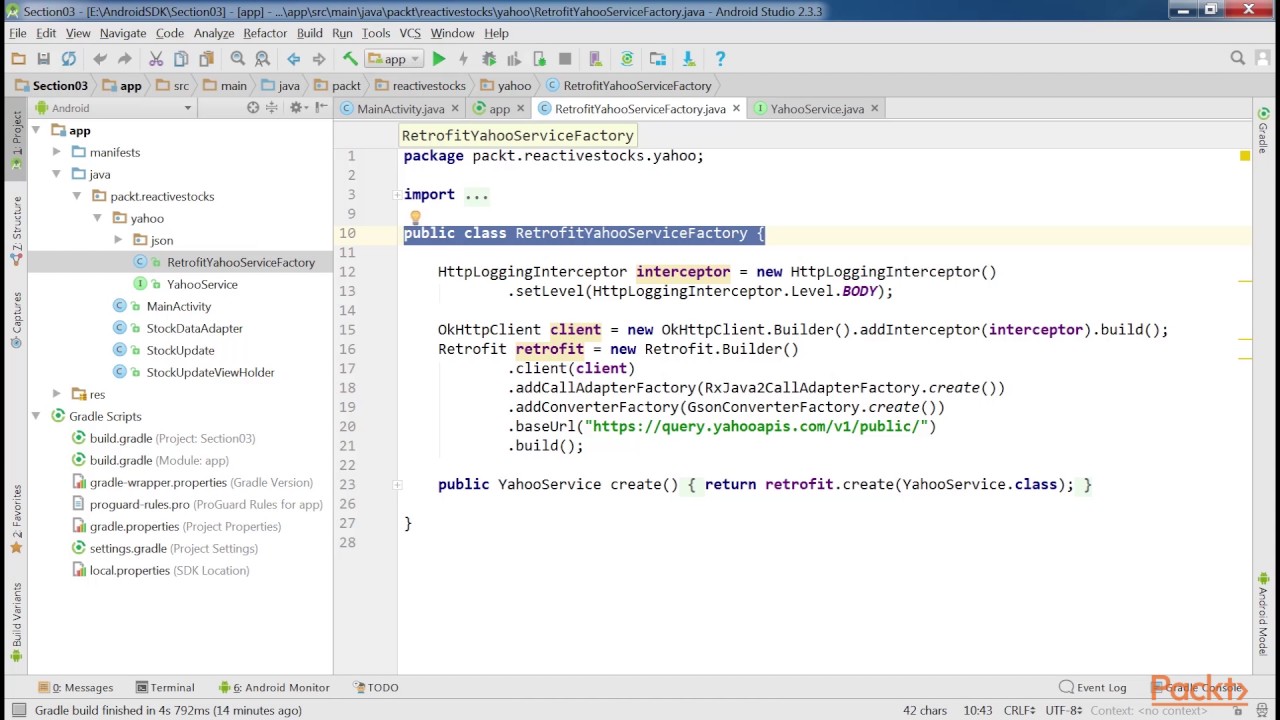
Task: Click the Find magnifier icon
Action: [238, 59]
